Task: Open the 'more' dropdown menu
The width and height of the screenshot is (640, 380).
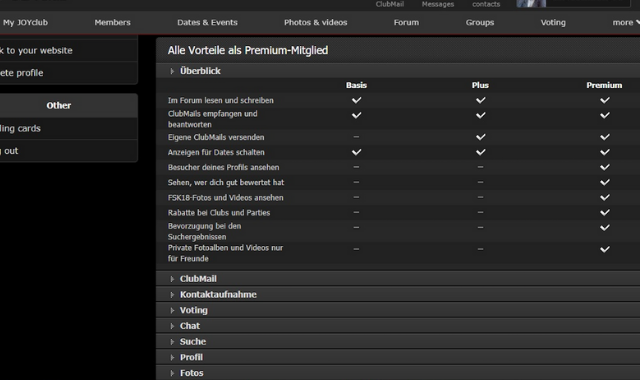Action: pos(625,22)
